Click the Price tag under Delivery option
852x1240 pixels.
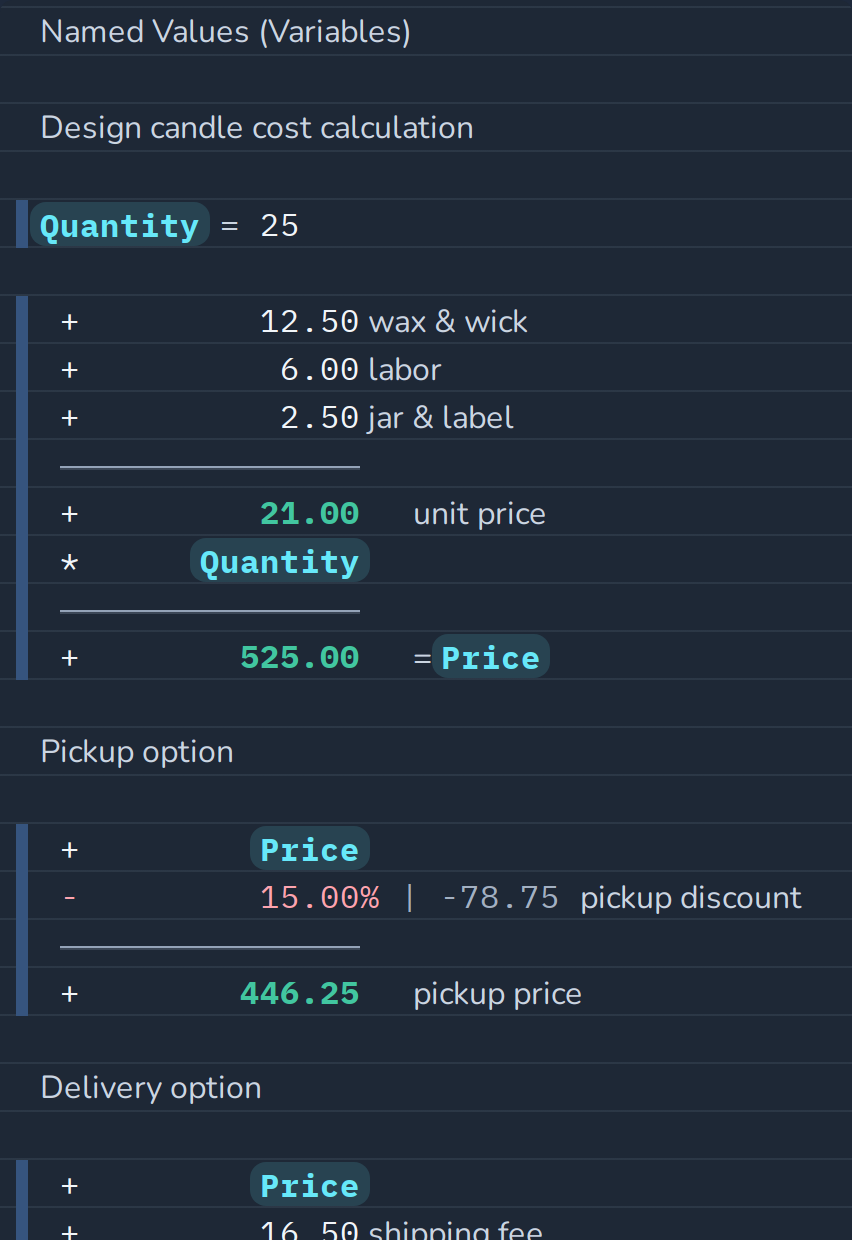point(310,1186)
